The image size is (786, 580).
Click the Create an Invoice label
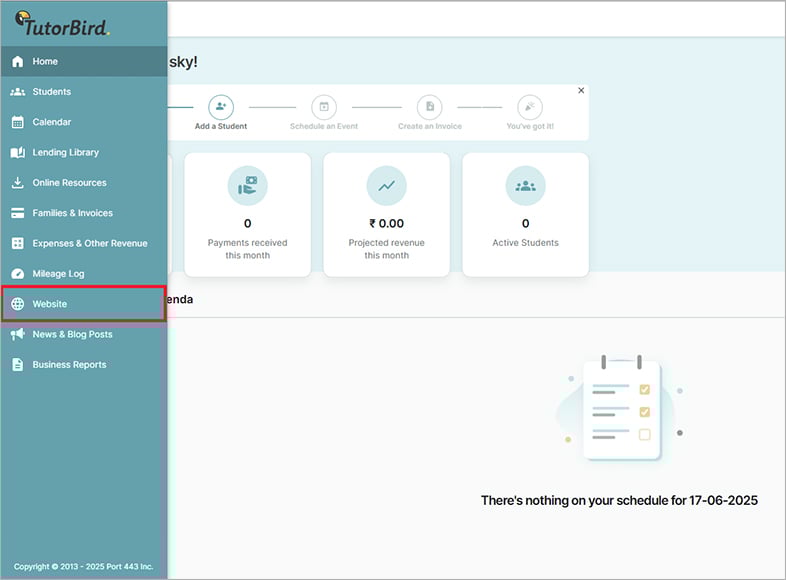(430, 126)
